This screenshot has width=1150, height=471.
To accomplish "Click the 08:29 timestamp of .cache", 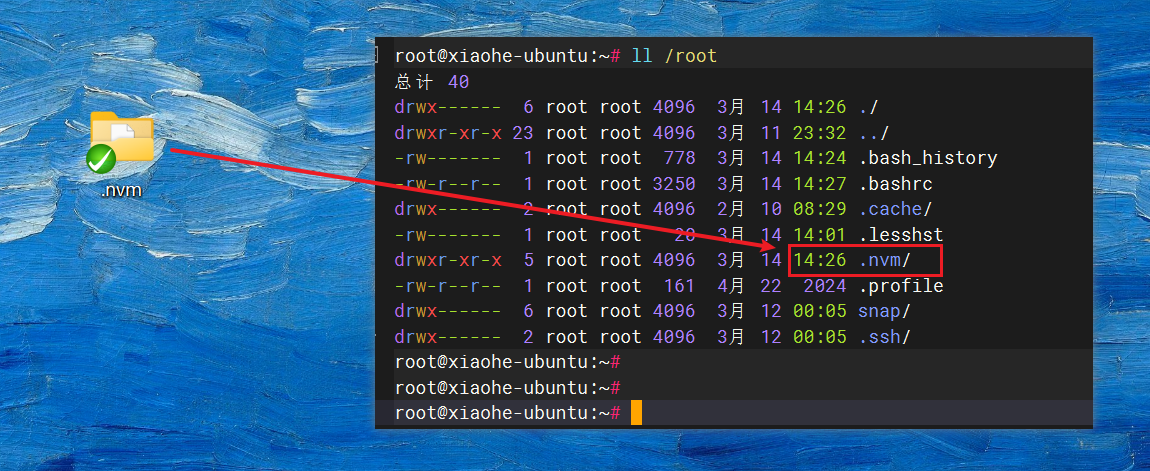I will pyautogui.click(x=819, y=209).
